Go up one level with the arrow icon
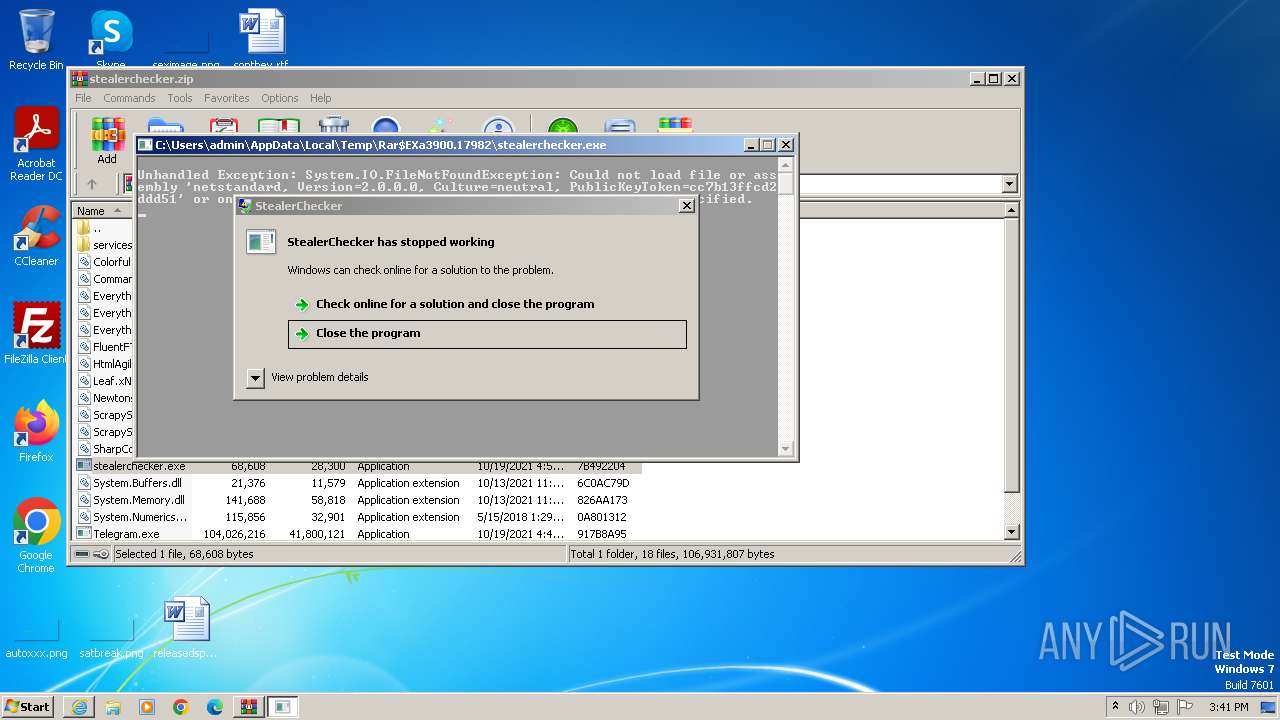 (92, 184)
